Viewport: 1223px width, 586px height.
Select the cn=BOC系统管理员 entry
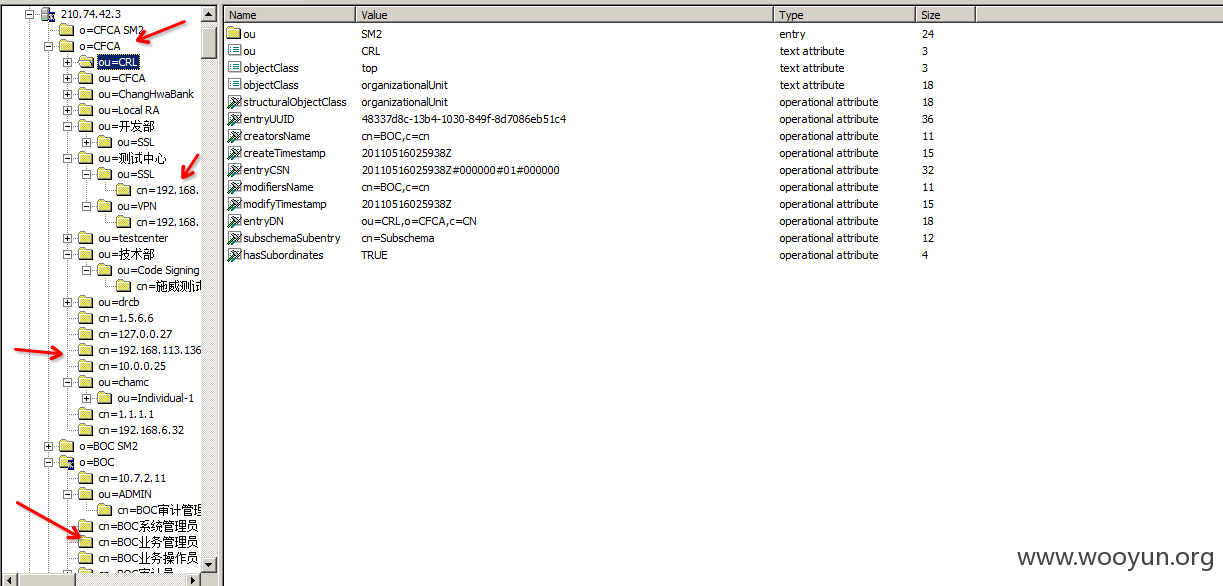click(148, 526)
